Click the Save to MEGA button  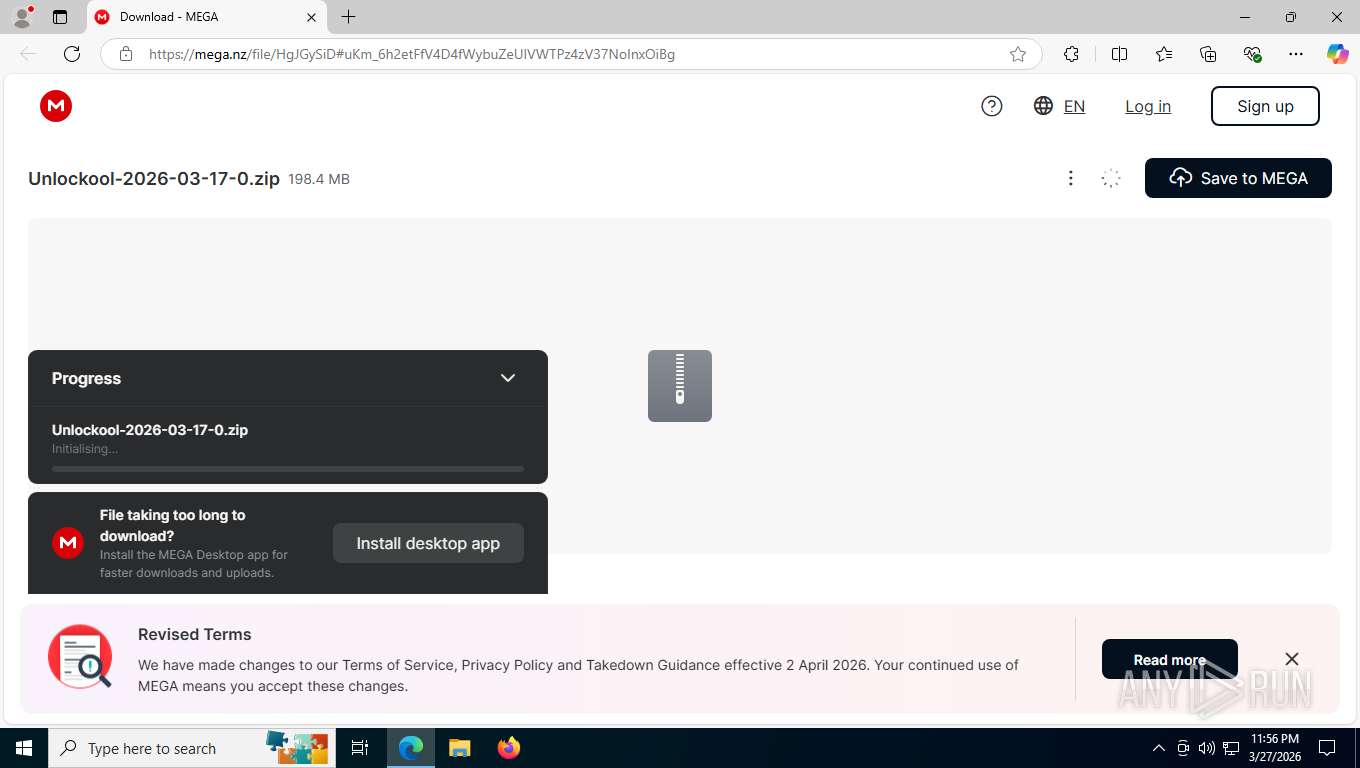point(1238,178)
